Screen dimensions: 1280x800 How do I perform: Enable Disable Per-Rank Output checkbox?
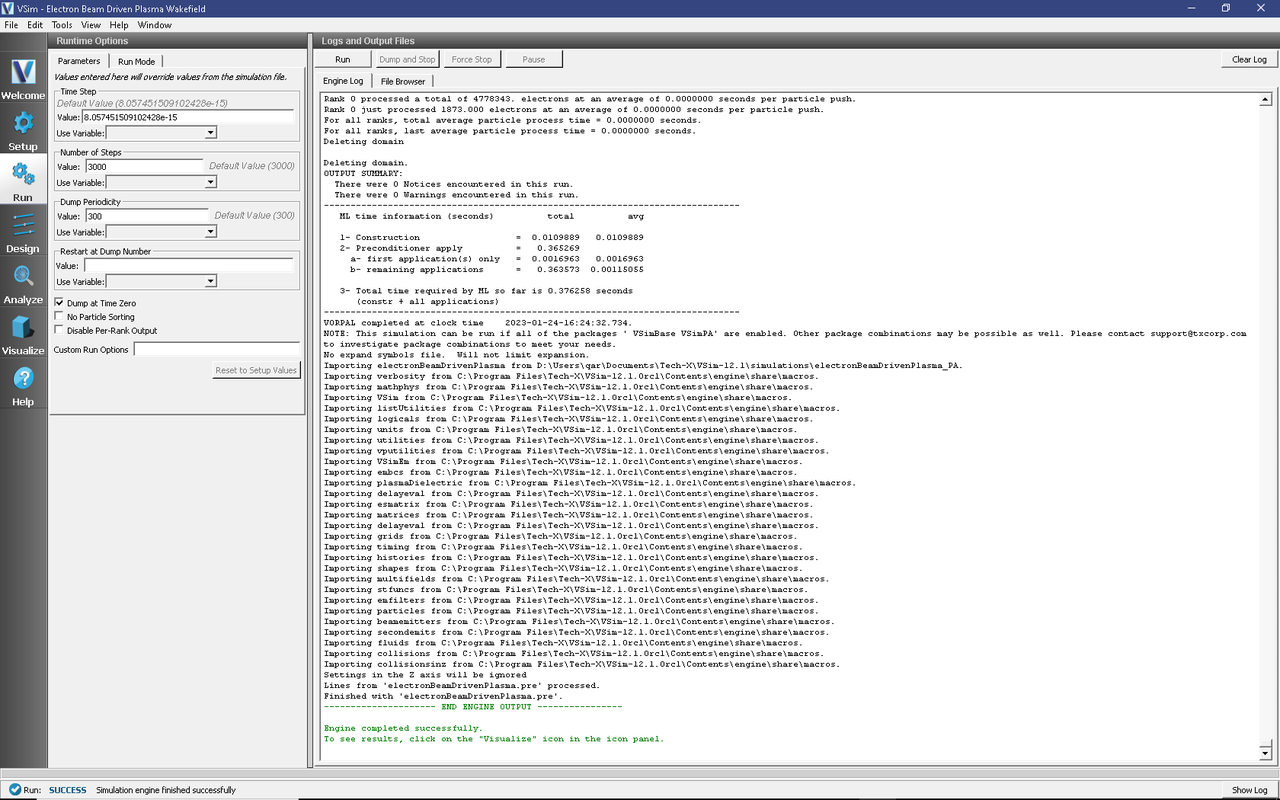tap(59, 330)
